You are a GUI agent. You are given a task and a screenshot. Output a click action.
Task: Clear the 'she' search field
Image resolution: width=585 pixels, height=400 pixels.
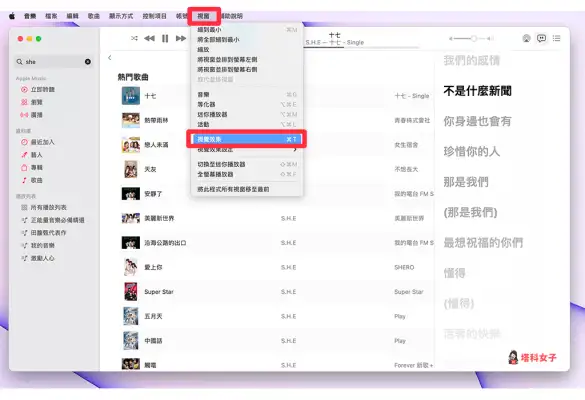tap(88, 62)
